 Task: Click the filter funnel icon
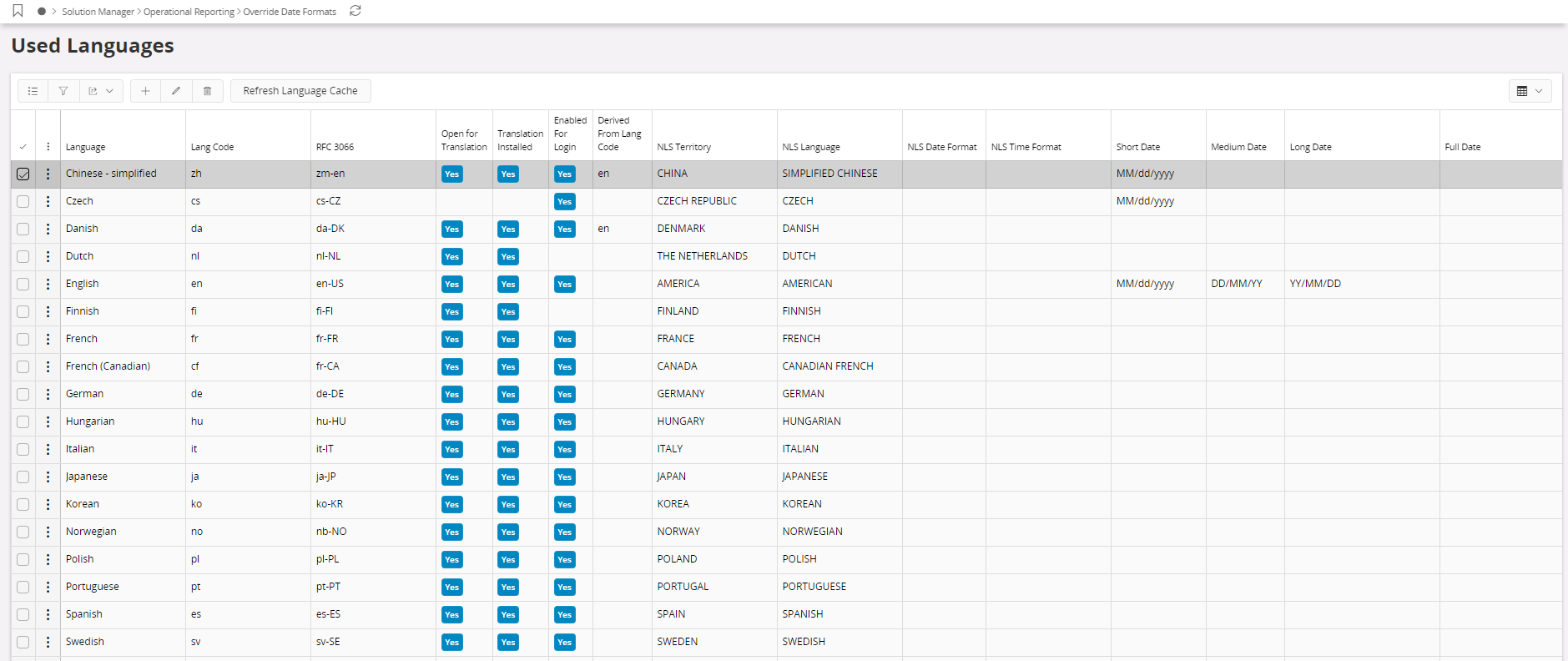point(63,91)
